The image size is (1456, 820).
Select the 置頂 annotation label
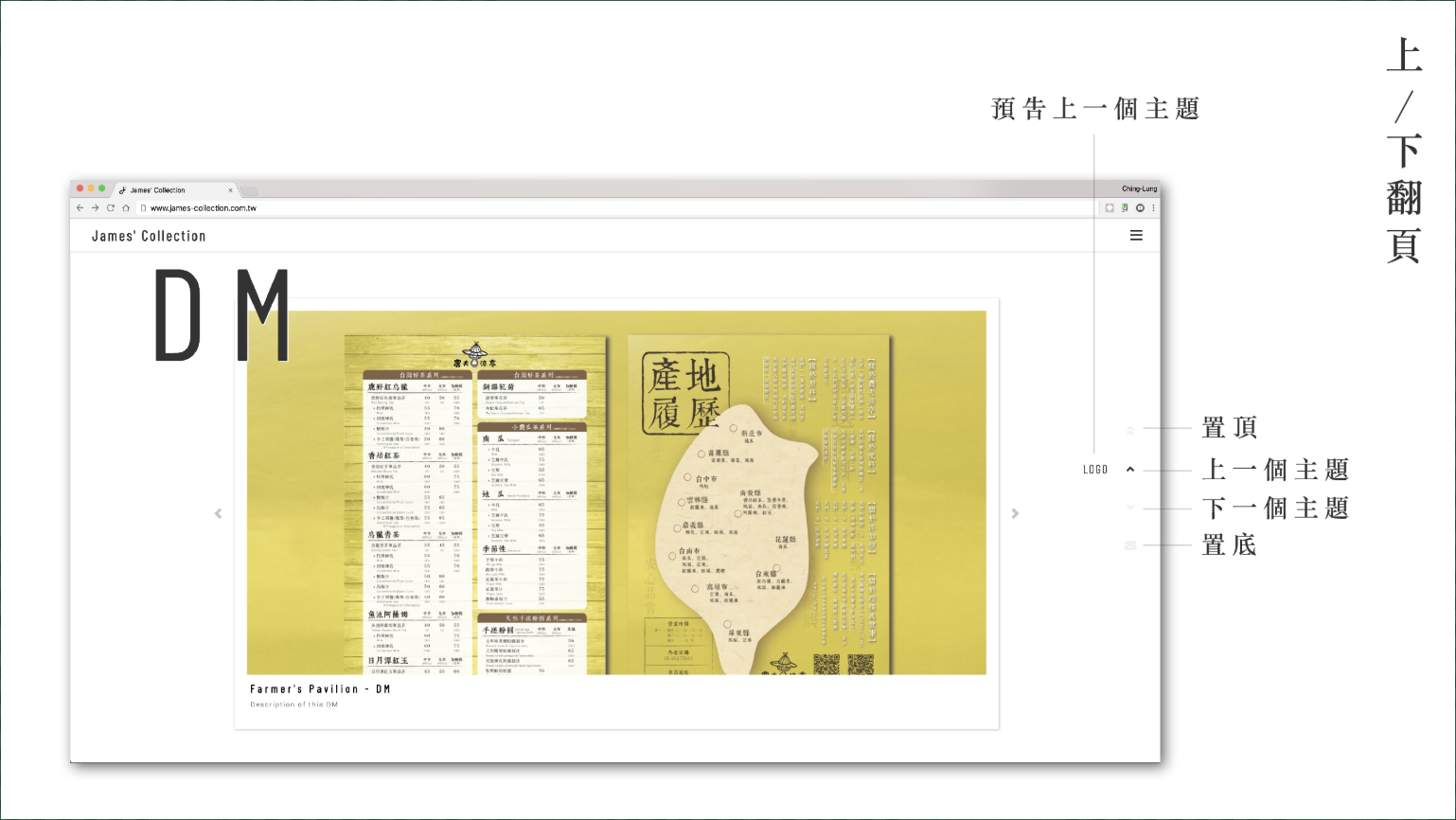[x=1230, y=428]
